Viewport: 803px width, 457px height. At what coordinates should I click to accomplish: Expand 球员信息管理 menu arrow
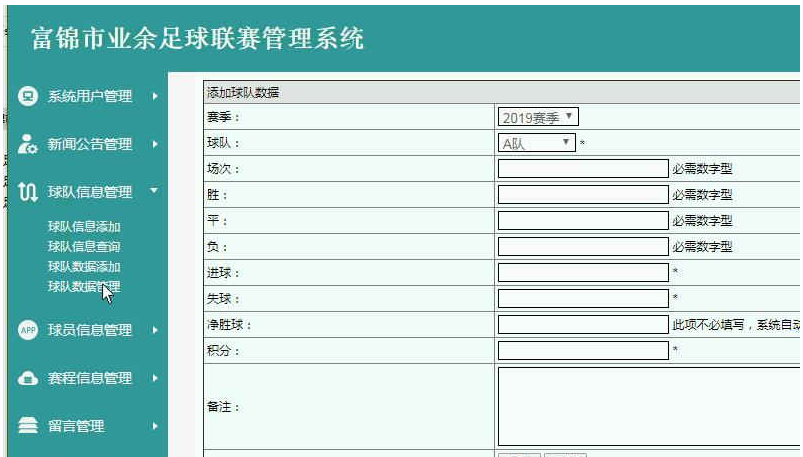(155, 330)
